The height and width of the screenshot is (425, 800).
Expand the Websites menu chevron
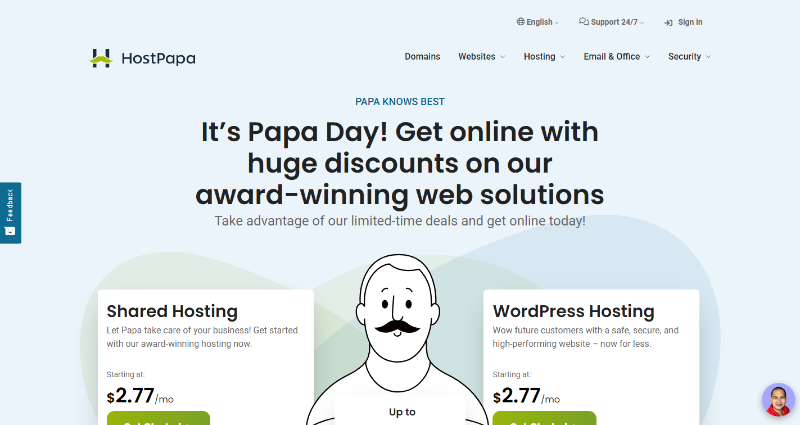503,57
